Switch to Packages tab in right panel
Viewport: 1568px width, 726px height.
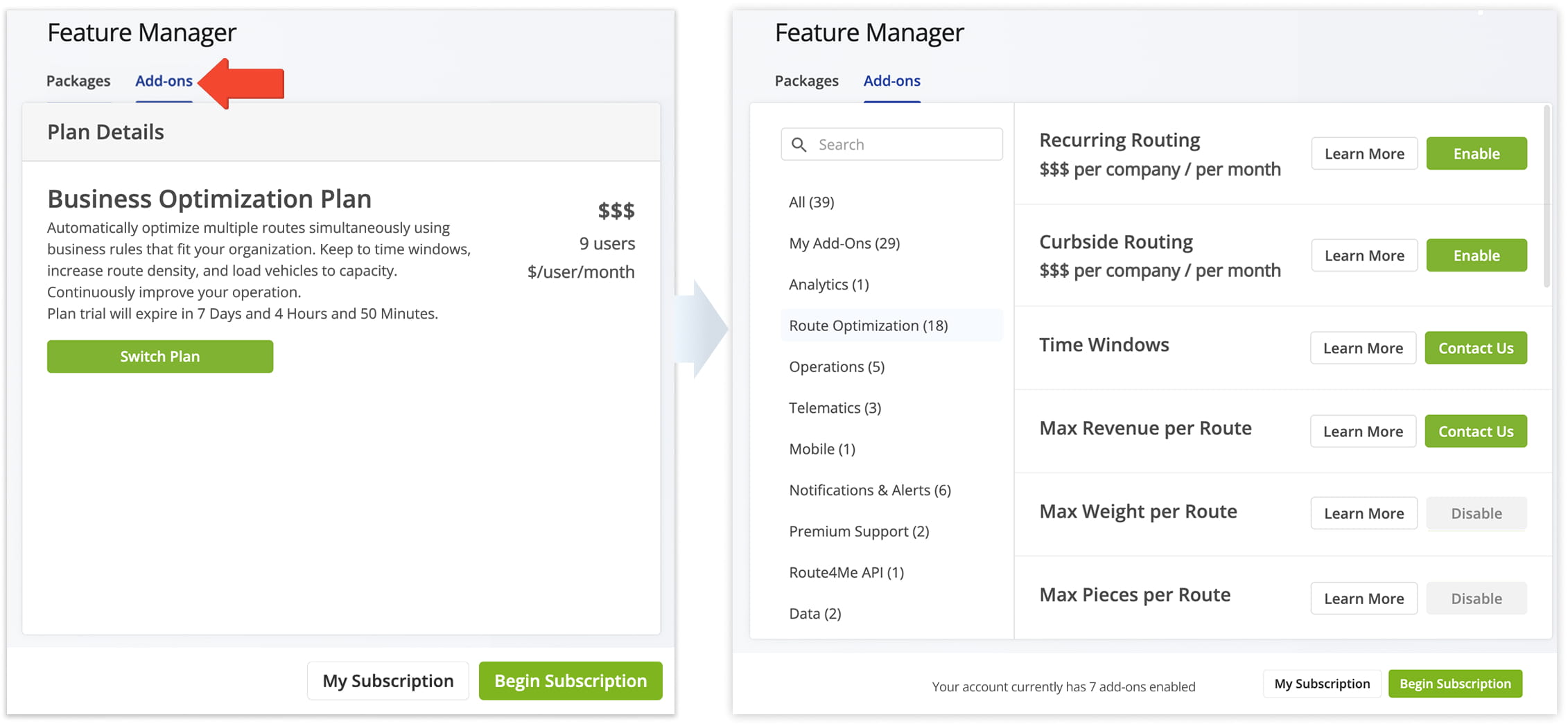(806, 81)
